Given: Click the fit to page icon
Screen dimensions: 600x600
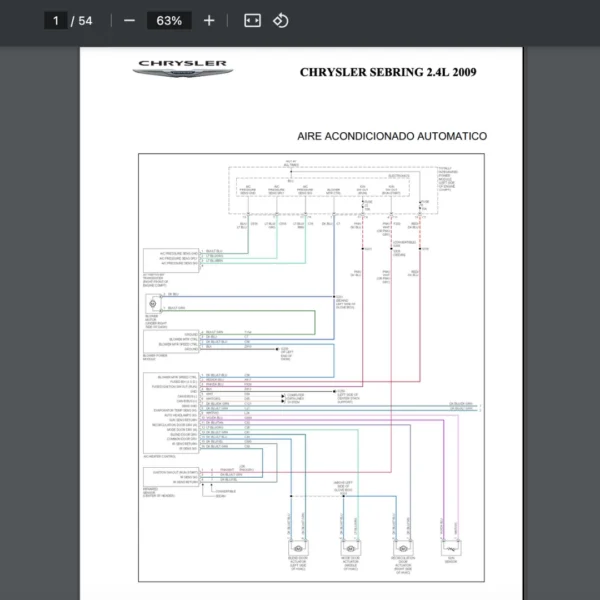Looking at the screenshot, I should [252, 20].
